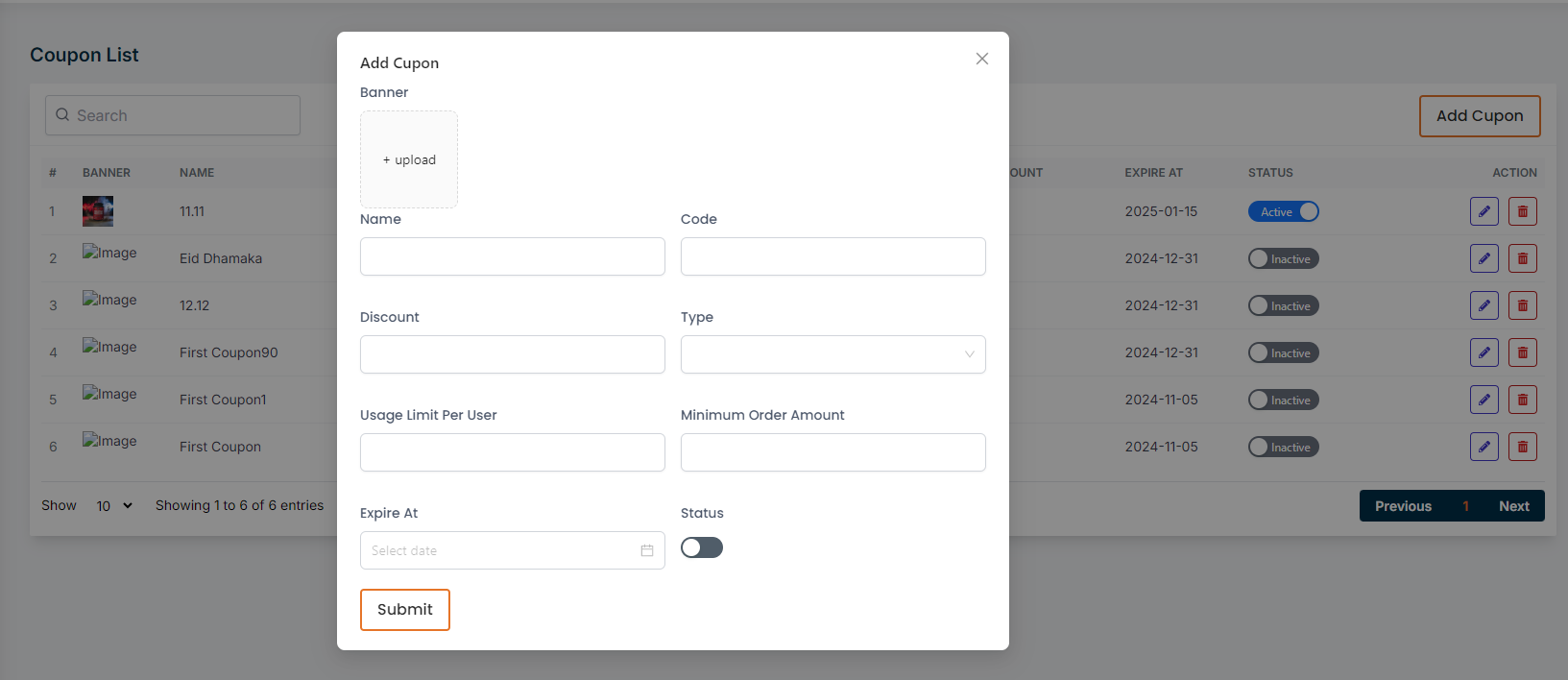Open the Type dropdown
The image size is (1568, 680).
pos(832,354)
